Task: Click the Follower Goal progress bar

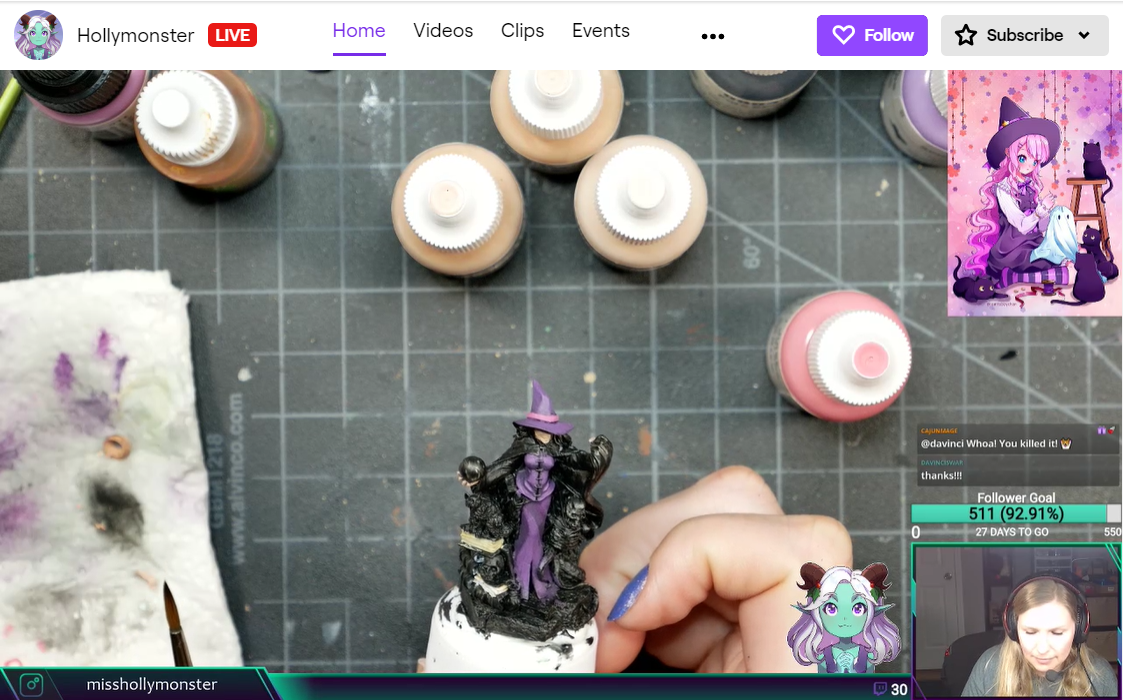Action: point(1017,512)
